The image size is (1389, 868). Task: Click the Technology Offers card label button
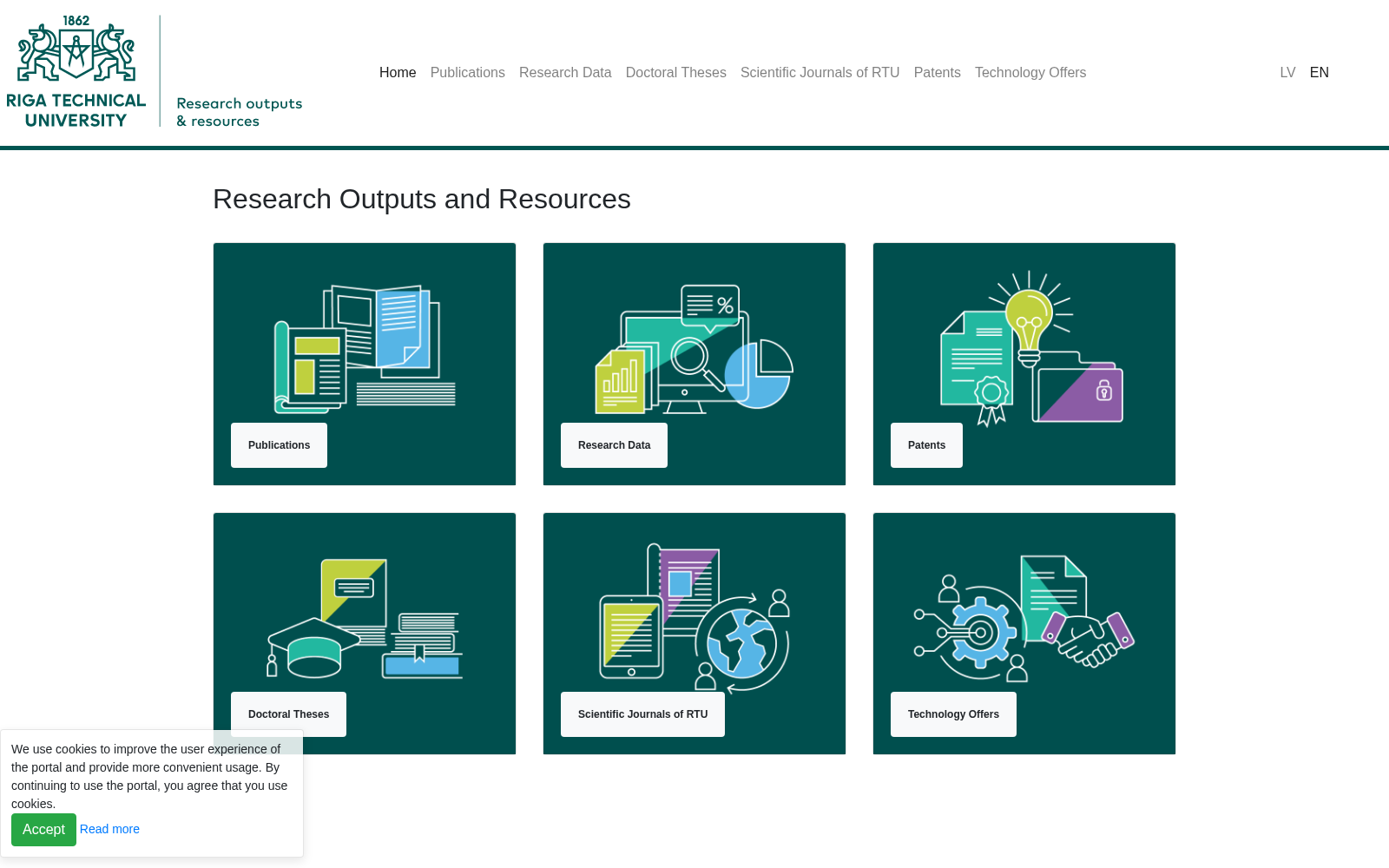953,714
